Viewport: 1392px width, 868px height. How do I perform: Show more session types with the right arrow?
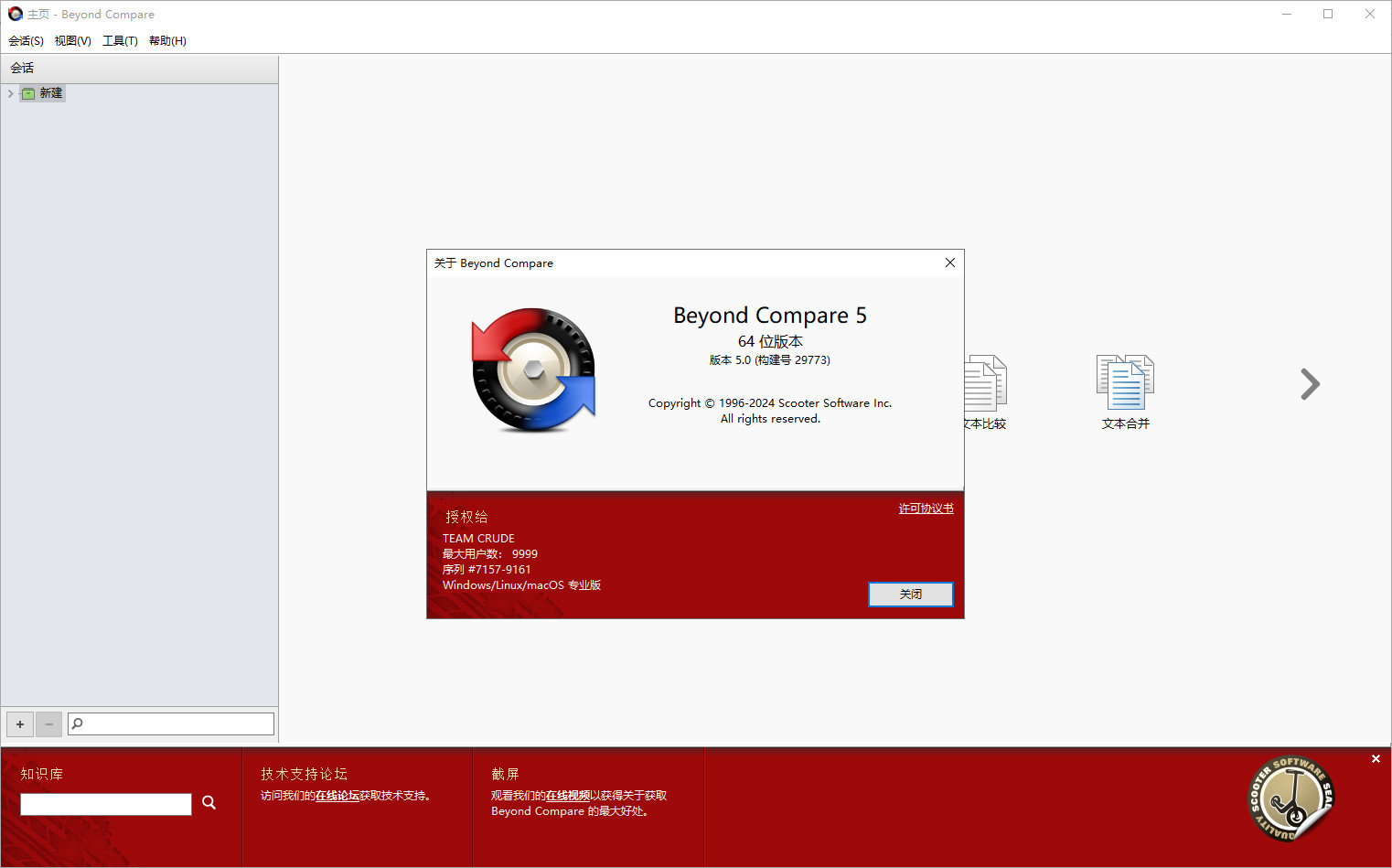tap(1310, 384)
